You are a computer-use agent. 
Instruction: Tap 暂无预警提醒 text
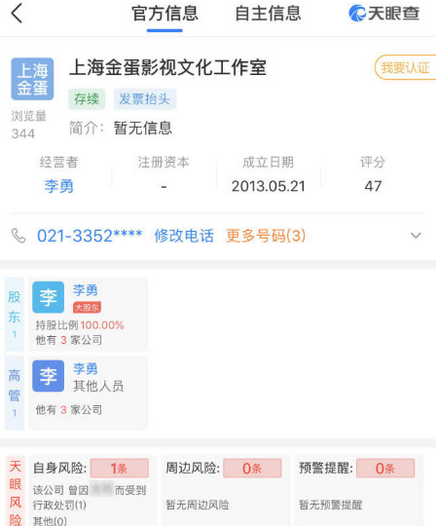(330, 505)
